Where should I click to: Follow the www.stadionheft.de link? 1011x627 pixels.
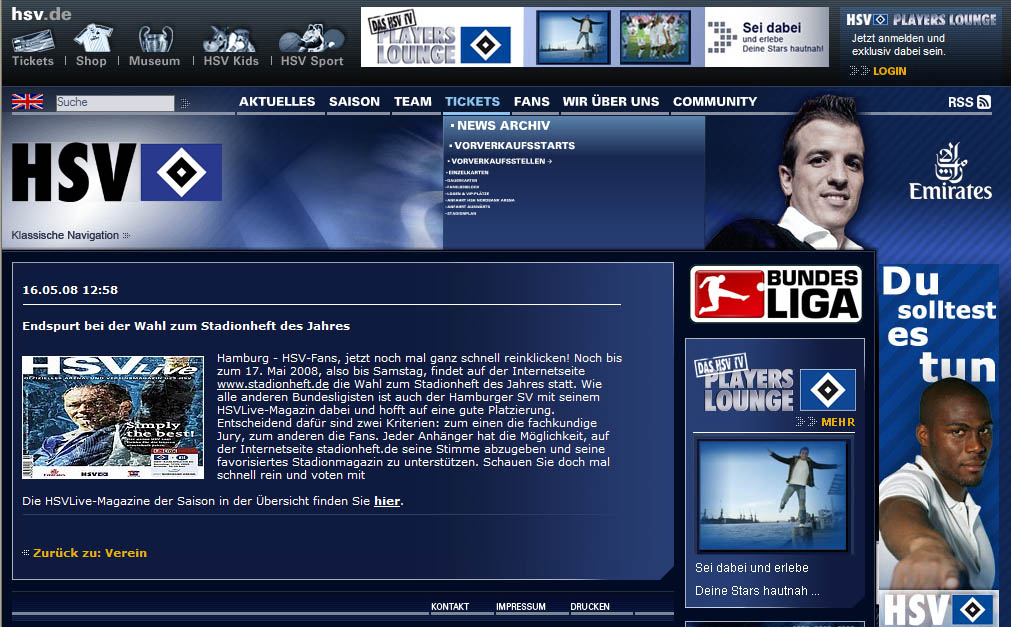pyautogui.click(x=273, y=383)
